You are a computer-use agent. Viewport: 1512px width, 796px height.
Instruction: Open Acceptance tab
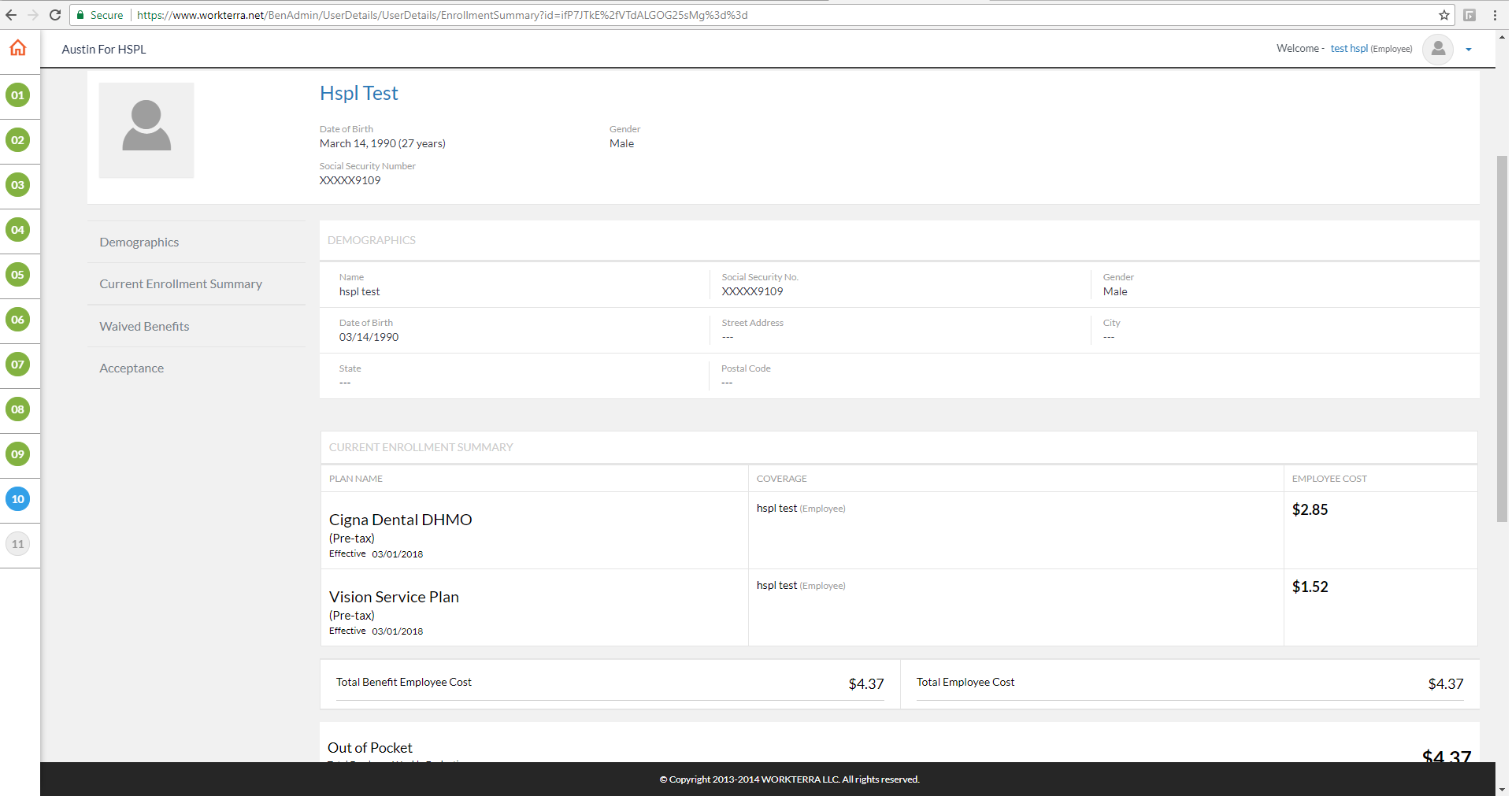pos(132,368)
